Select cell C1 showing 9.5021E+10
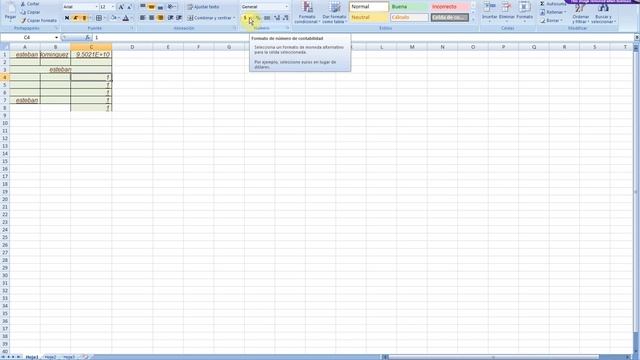The height and width of the screenshot is (360, 640). [x=91, y=54]
